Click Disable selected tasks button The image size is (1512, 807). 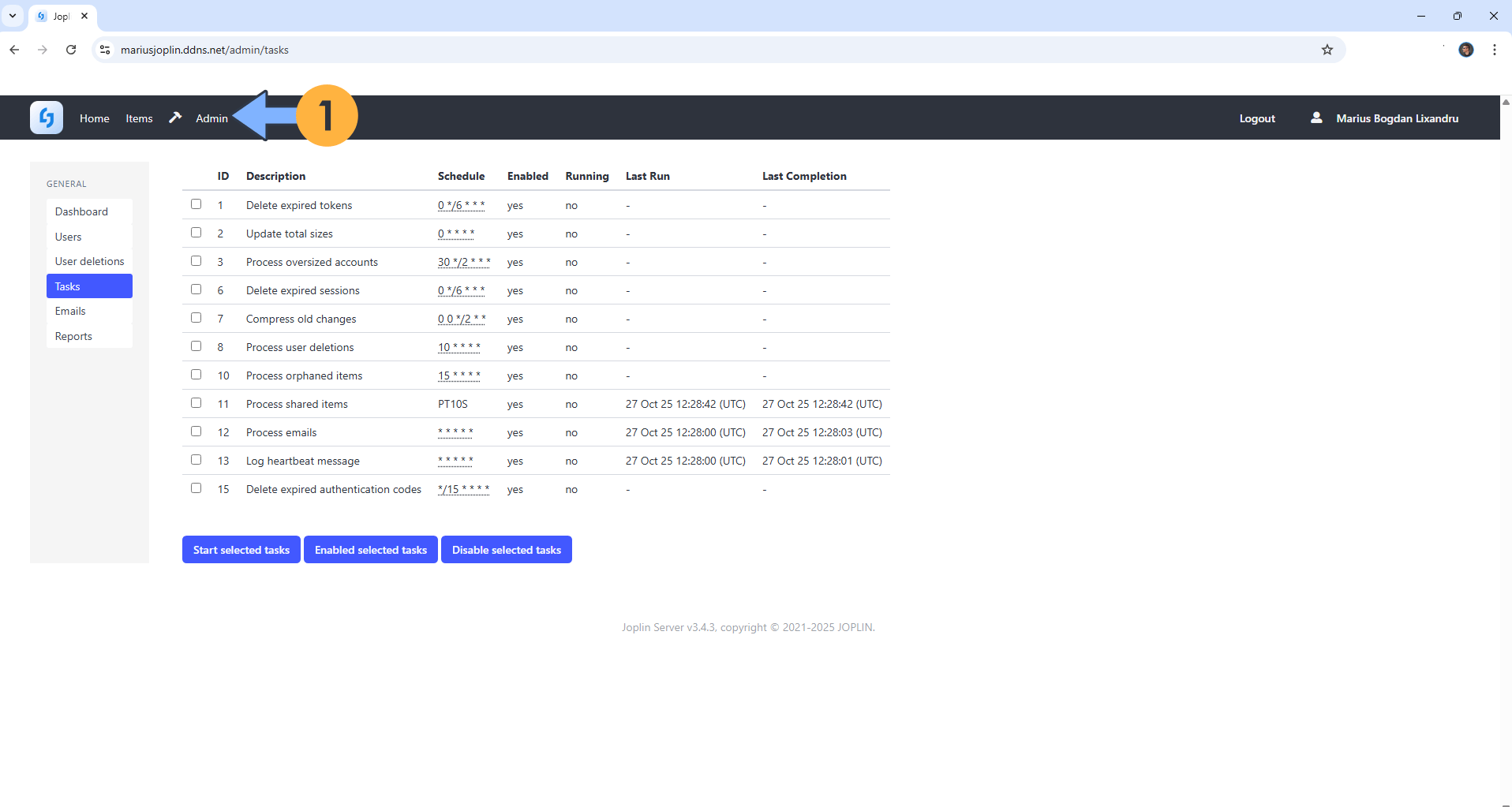click(506, 550)
